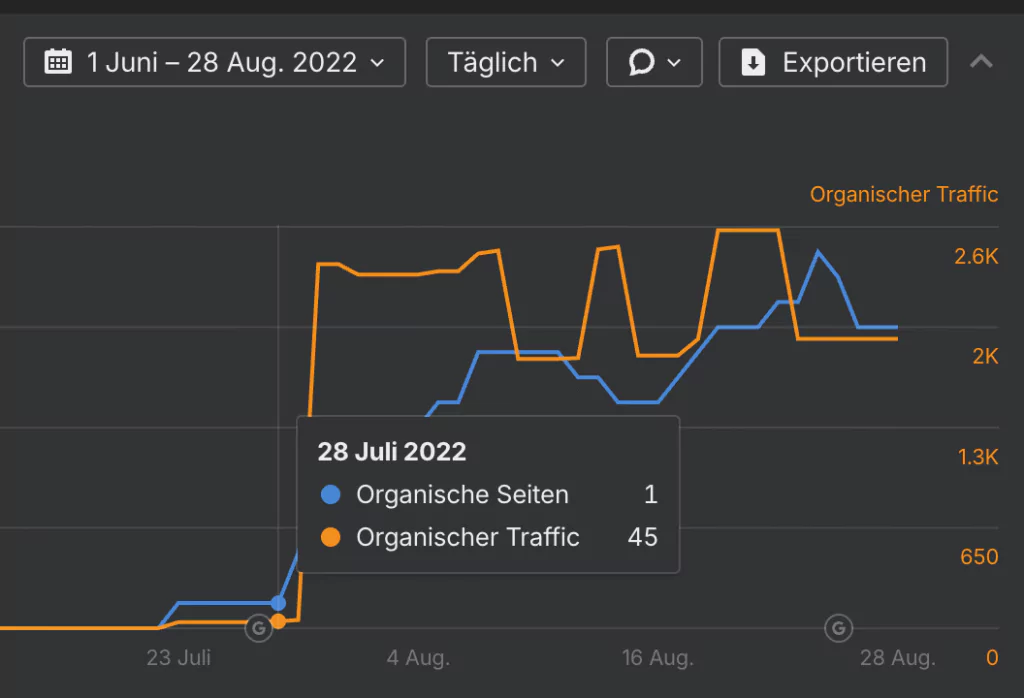The height and width of the screenshot is (698, 1024).
Task: Click the download icon inside Exportieren button
Action: pos(752,61)
